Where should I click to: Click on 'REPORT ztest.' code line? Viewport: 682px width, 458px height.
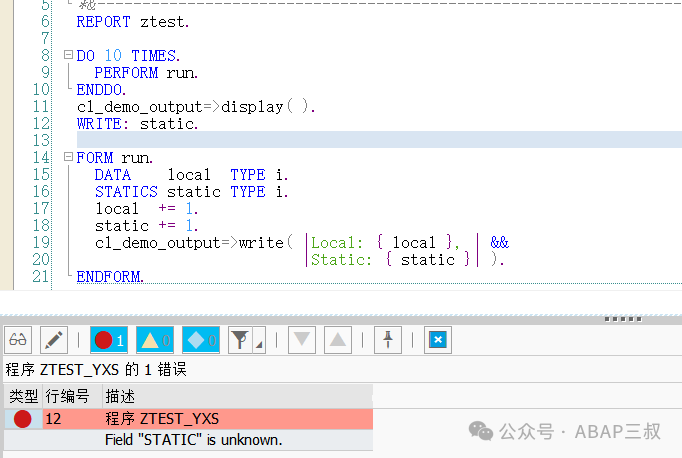pyautogui.click(x=133, y=22)
